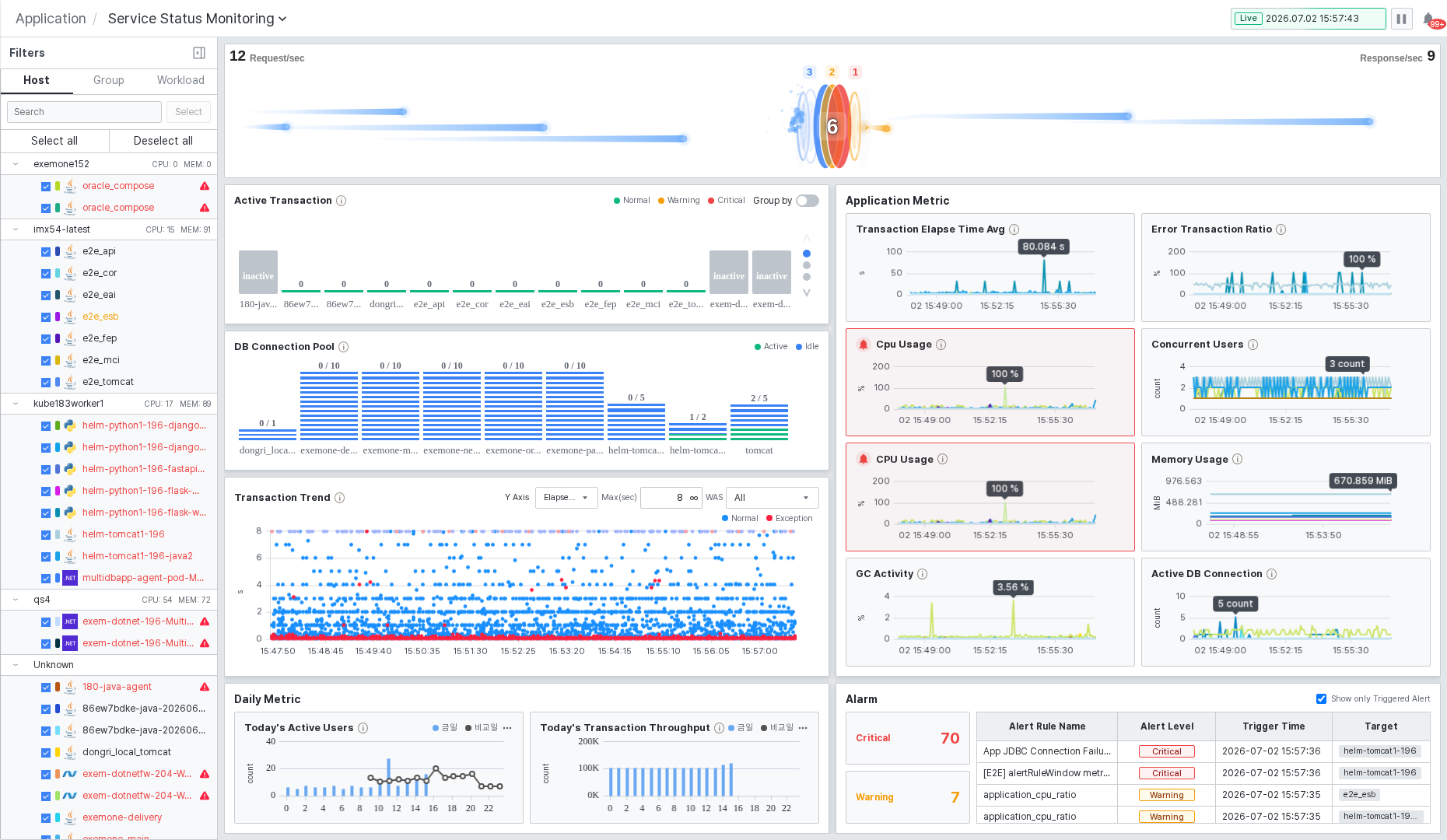Uncheck dongri_local_tomcat checkbox

coord(46,752)
